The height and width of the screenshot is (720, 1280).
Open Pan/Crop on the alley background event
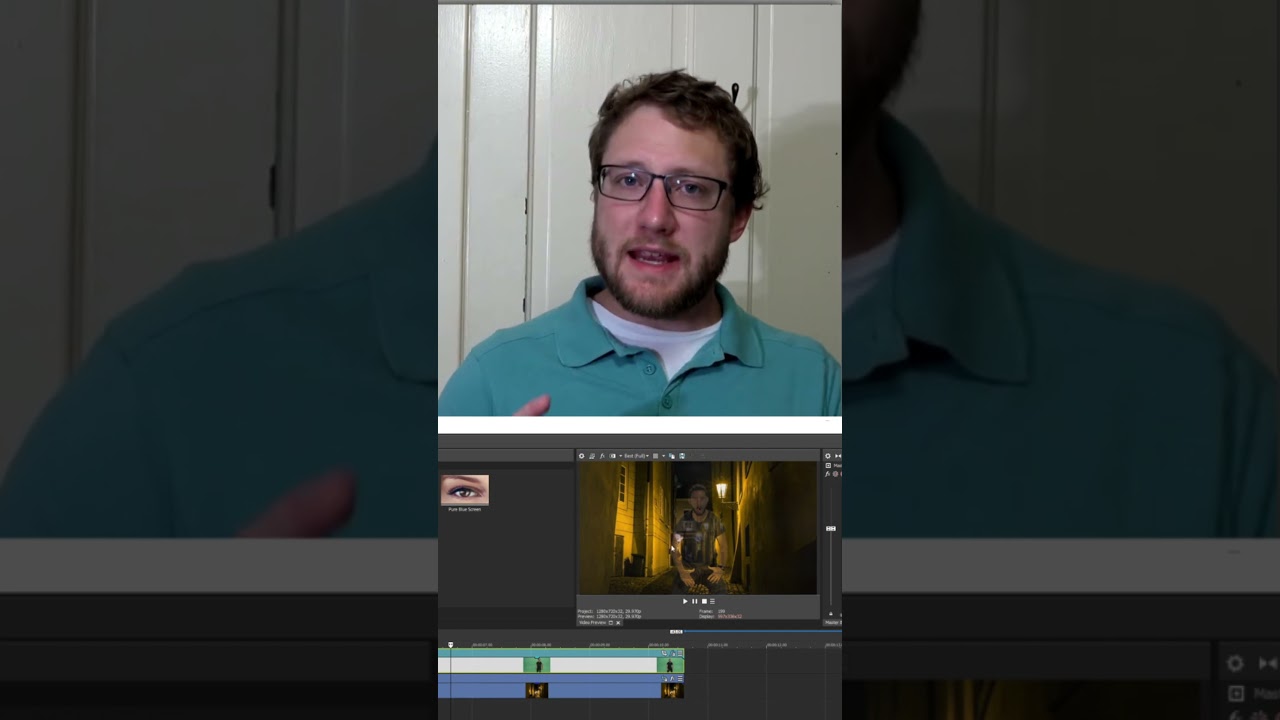pyautogui.click(x=664, y=678)
